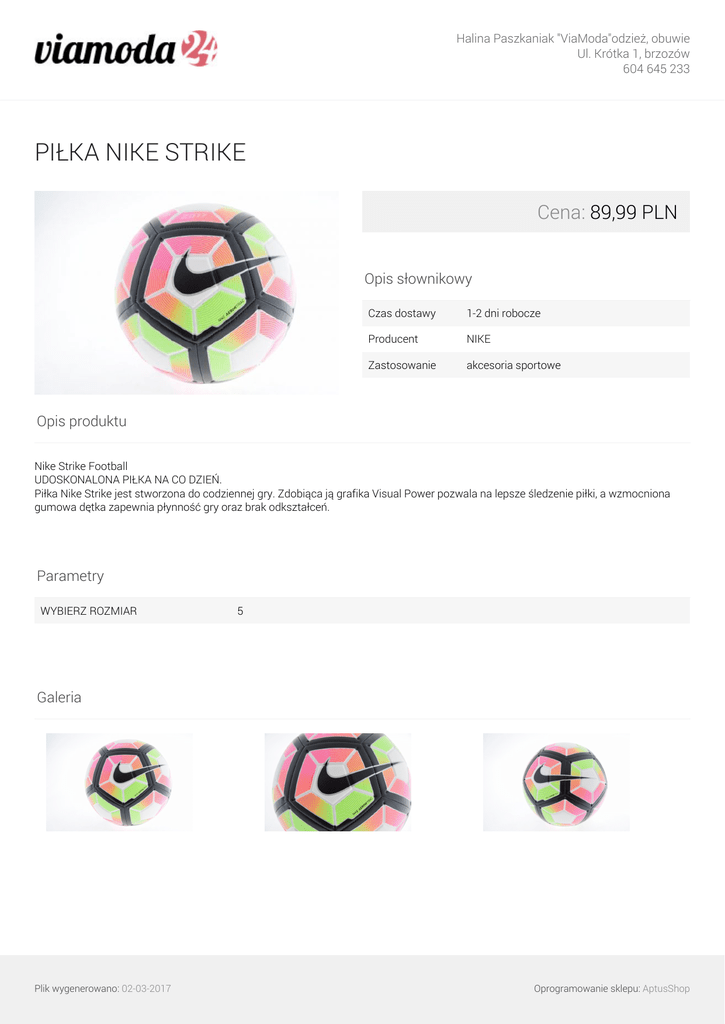Click the 89,99 PLN price box
Screen dimensions: 725x1024
526,212
